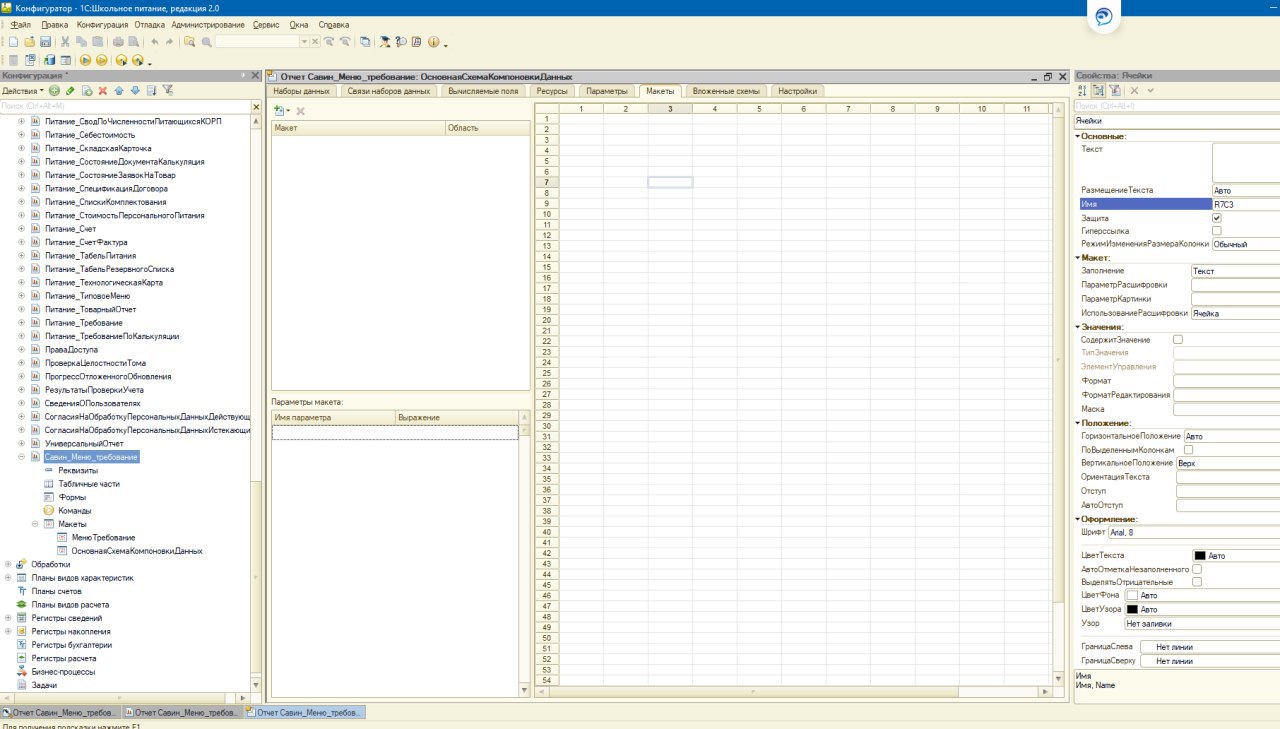The height and width of the screenshot is (729, 1280).
Task: Uncheck the Защита checkbox
Action: click(1217, 218)
